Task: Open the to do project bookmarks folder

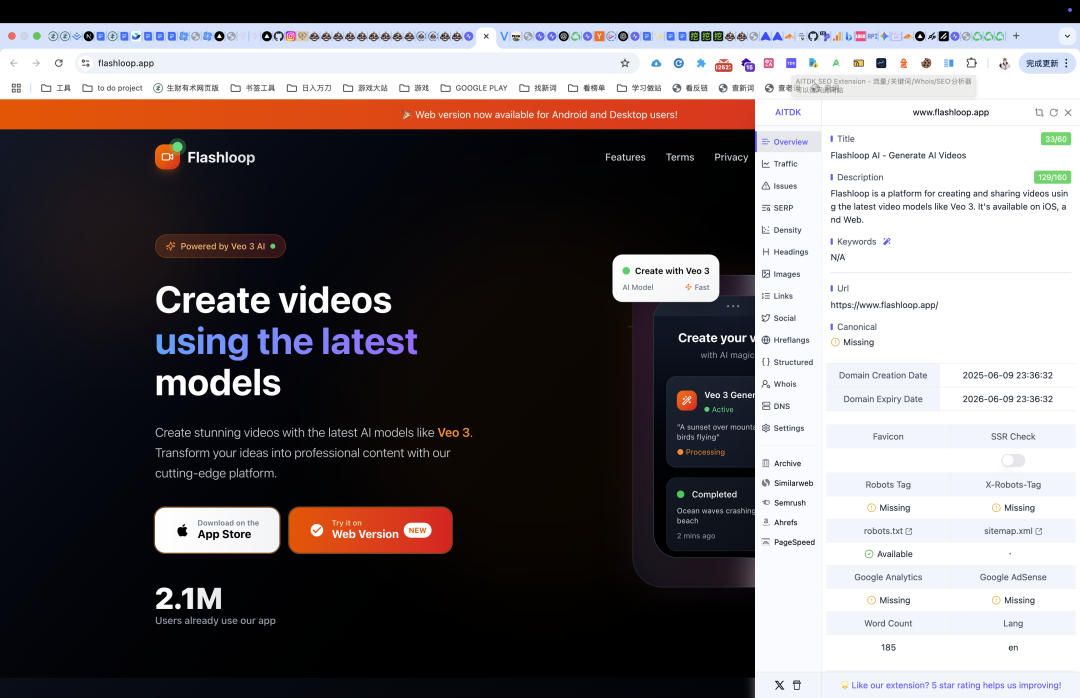Action: click(x=112, y=88)
